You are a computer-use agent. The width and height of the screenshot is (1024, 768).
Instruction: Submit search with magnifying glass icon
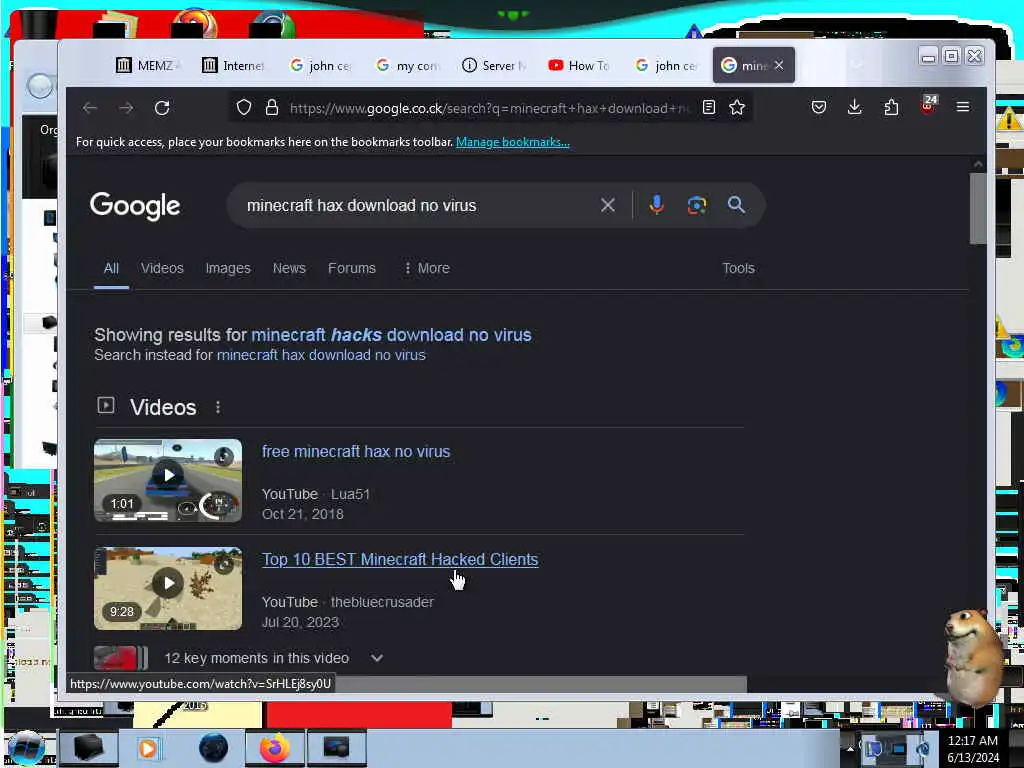736,205
